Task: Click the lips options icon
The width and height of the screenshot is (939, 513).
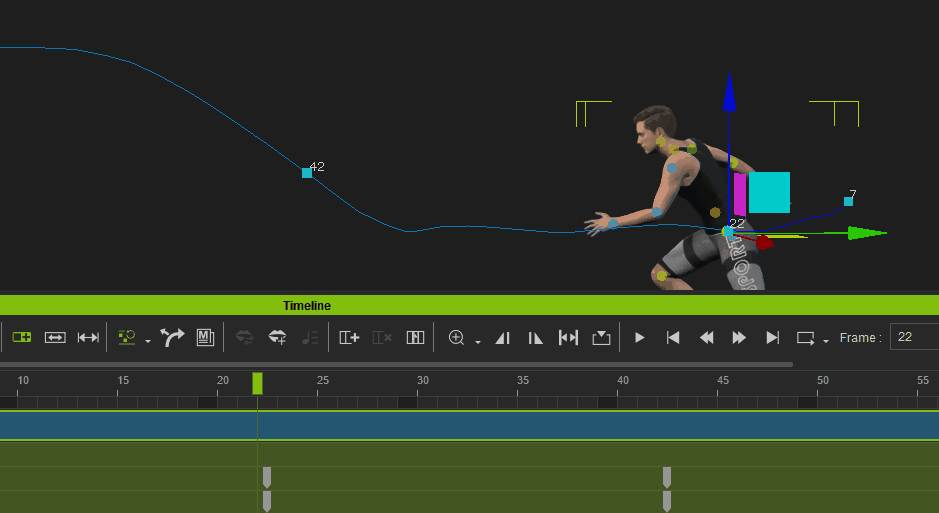Action: 244,338
